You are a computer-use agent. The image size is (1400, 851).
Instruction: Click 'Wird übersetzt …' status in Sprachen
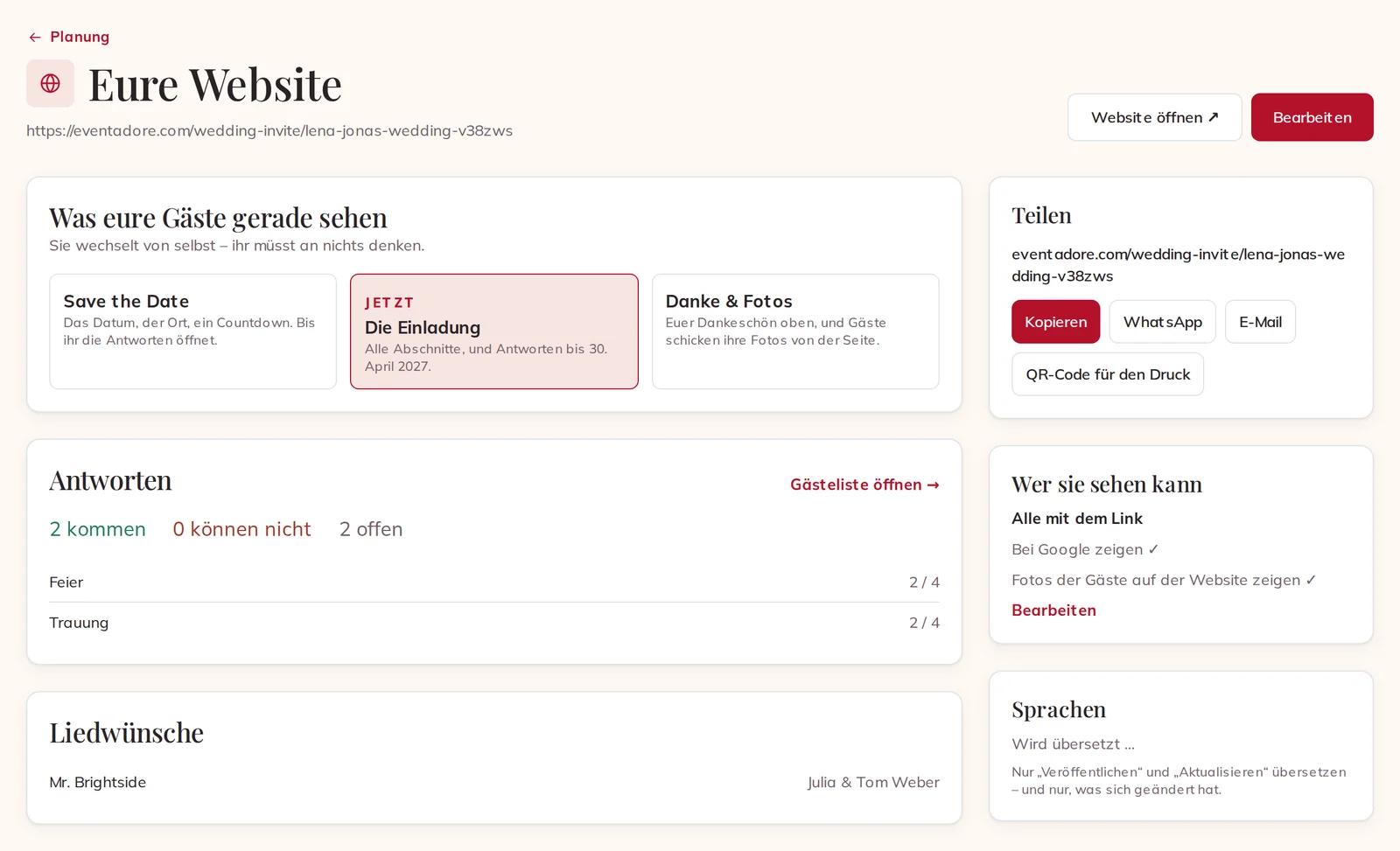(1073, 744)
